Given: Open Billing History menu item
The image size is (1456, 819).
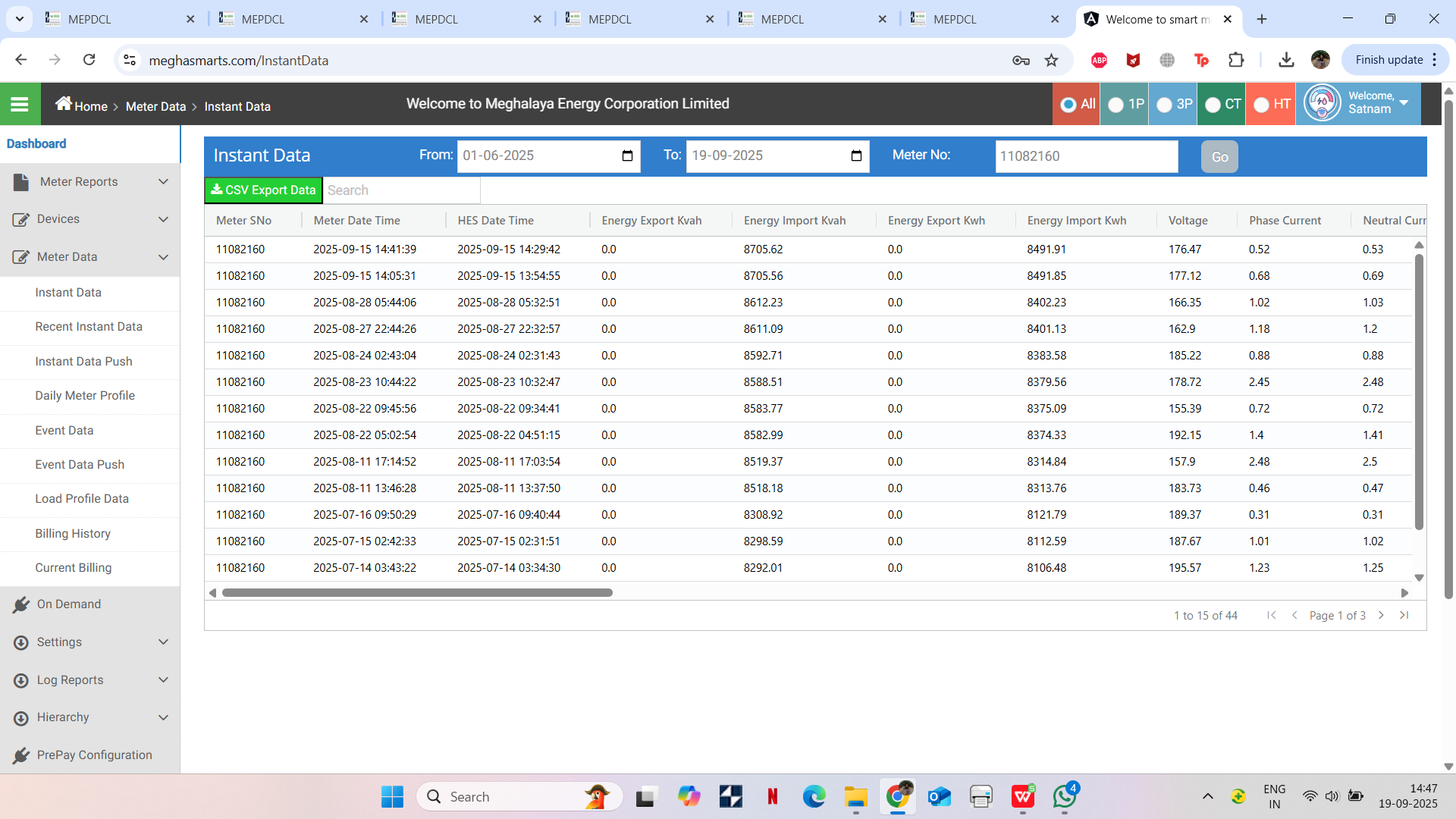Looking at the screenshot, I should [x=73, y=534].
